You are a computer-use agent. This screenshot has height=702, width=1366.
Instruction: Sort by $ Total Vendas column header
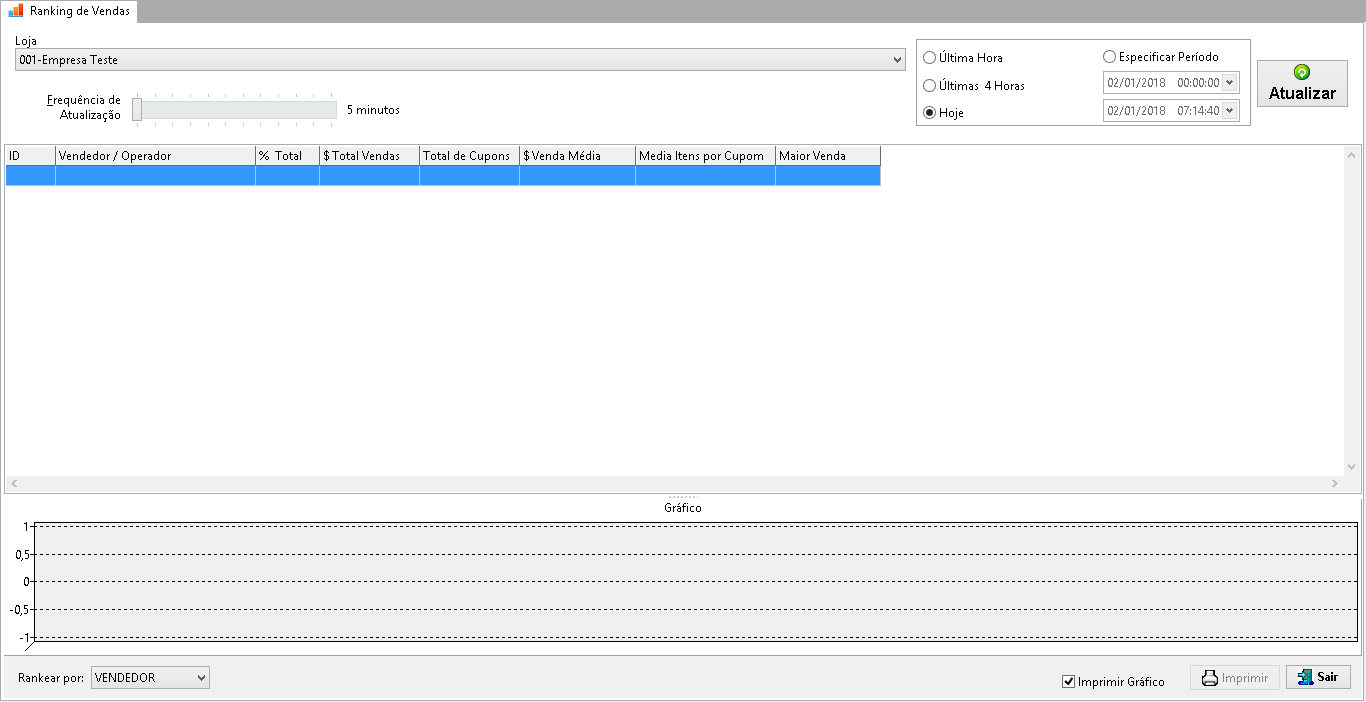[369, 156]
